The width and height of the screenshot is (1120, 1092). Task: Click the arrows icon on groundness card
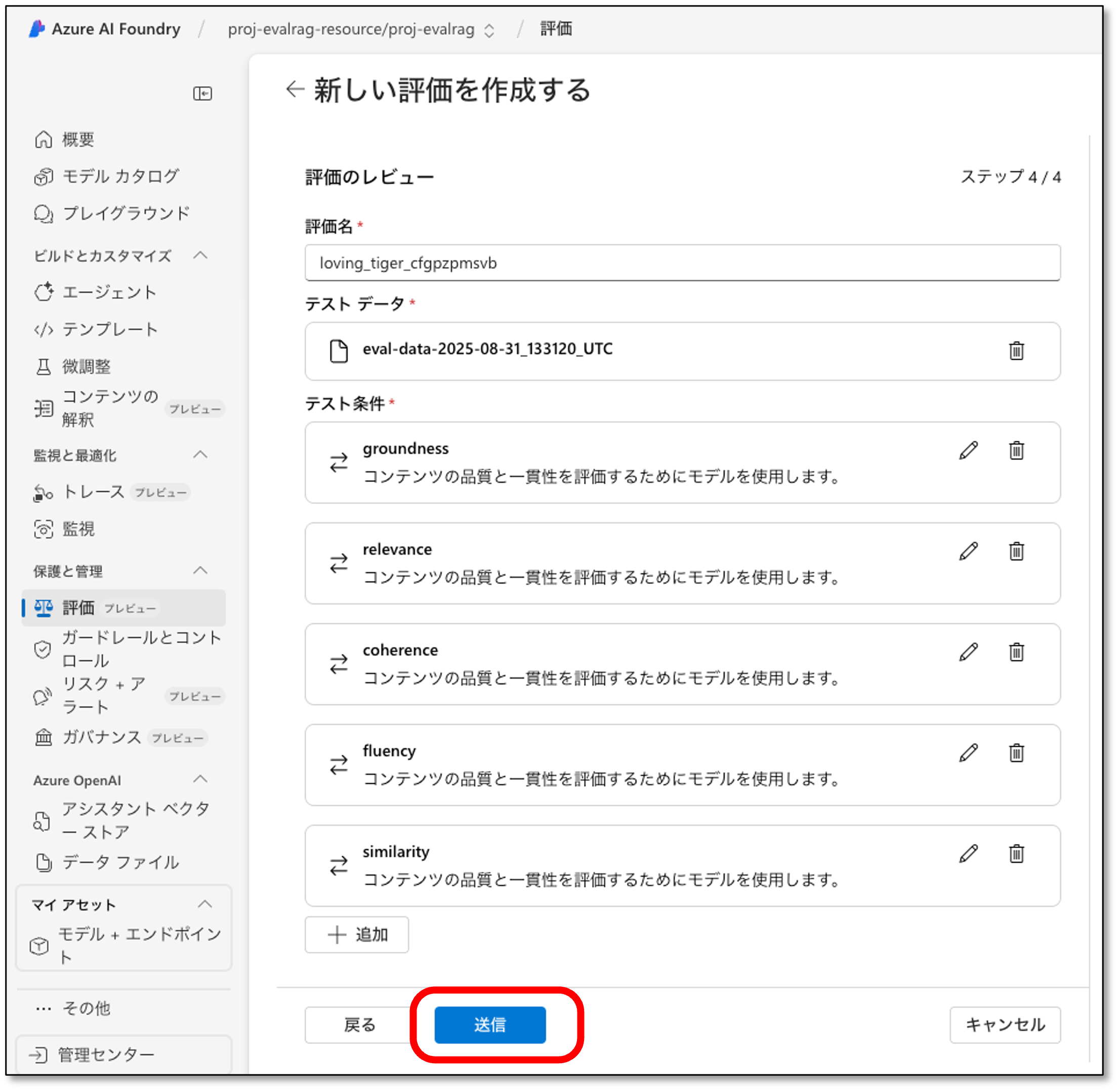coord(340,464)
